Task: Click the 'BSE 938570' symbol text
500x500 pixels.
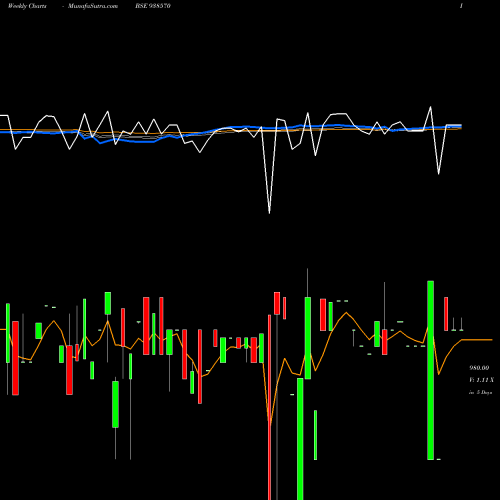Action: click(x=153, y=6)
